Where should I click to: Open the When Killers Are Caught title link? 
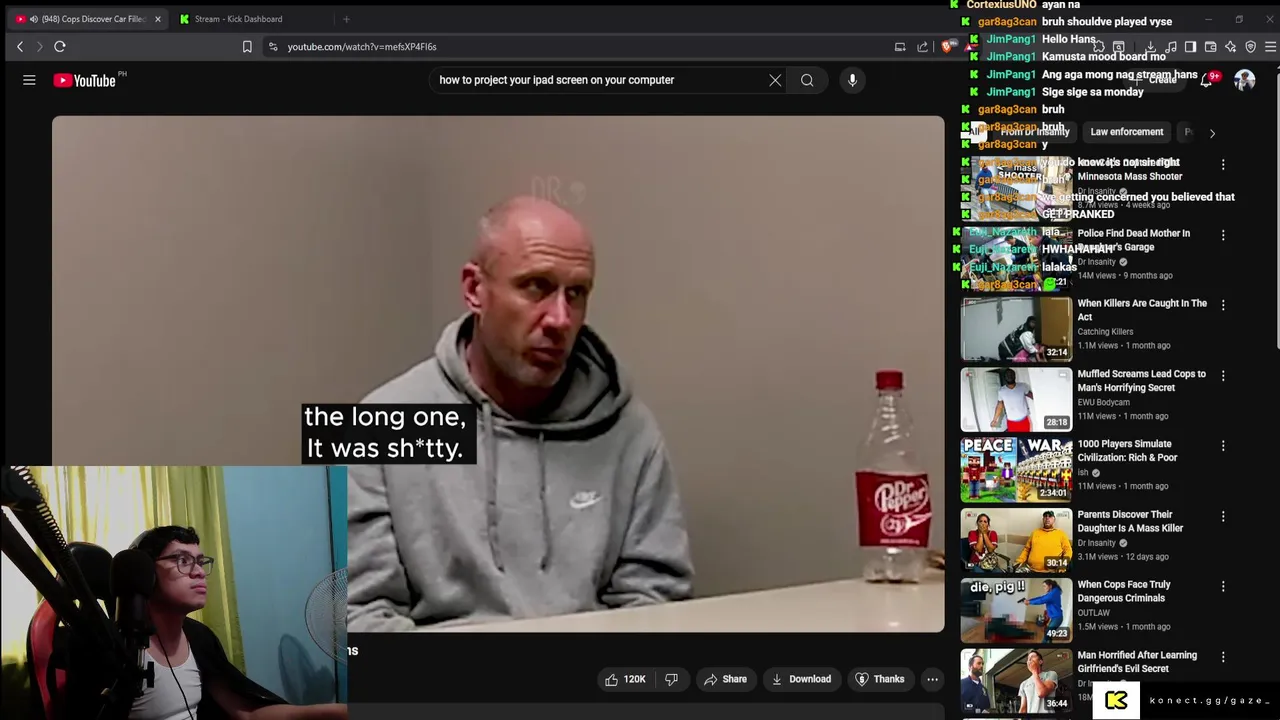(1142, 310)
